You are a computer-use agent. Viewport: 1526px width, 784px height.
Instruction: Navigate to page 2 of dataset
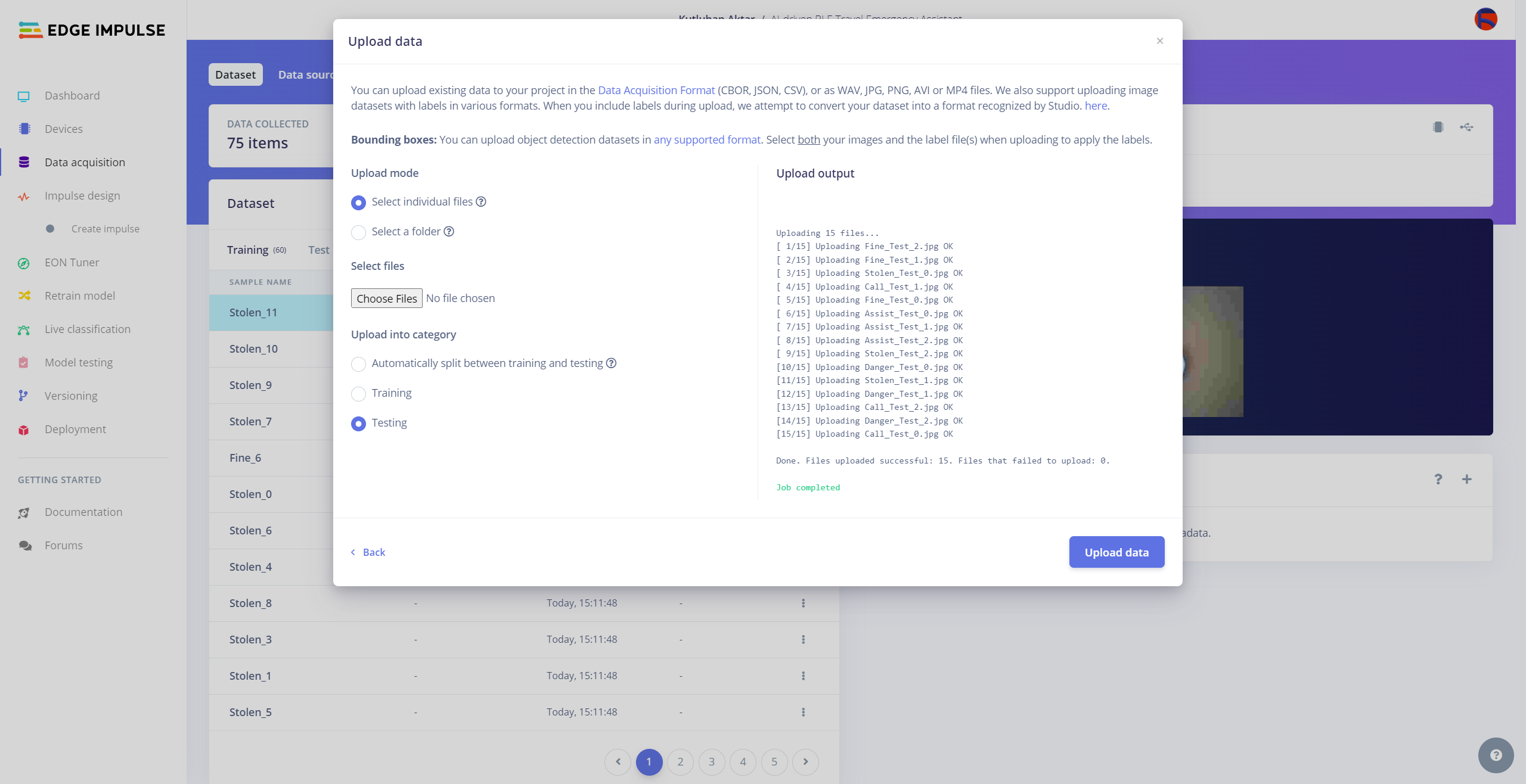click(x=679, y=761)
